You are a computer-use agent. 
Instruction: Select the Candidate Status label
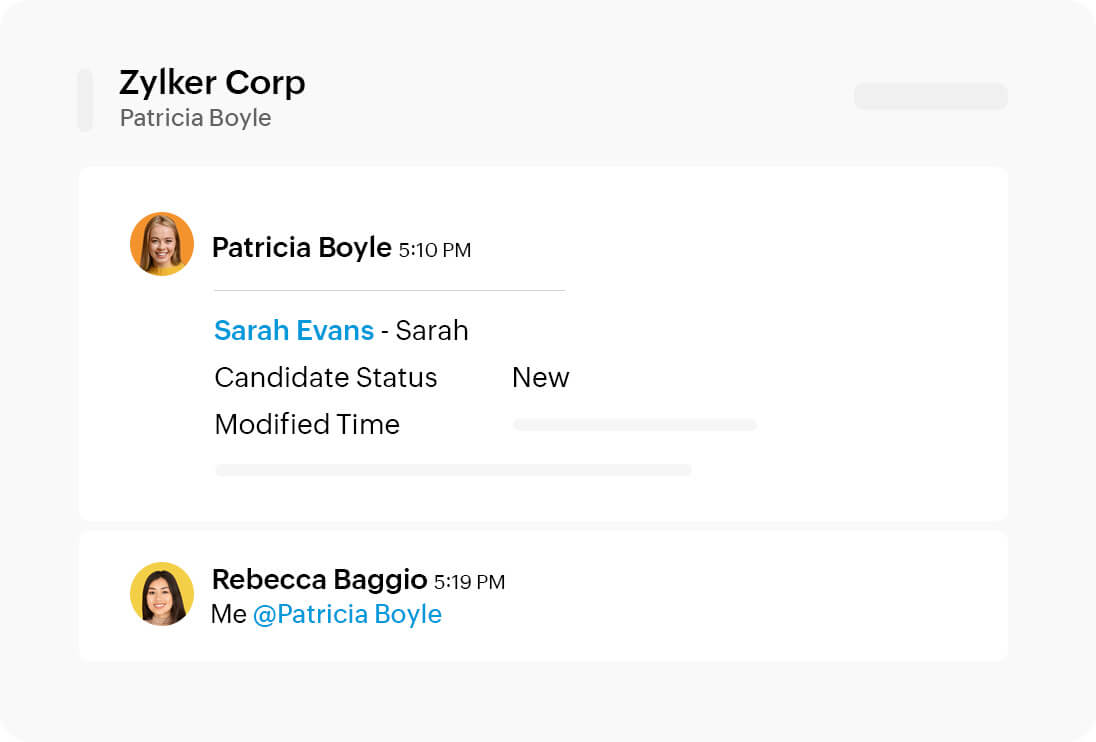coord(326,378)
